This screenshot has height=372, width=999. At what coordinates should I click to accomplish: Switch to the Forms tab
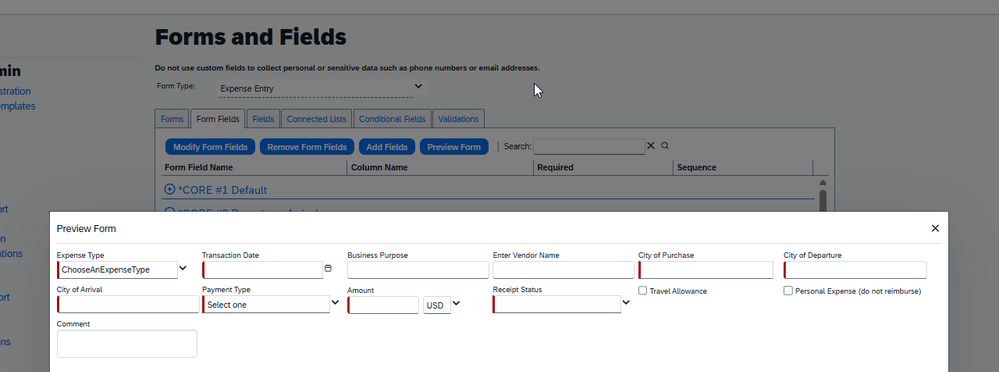[172, 119]
